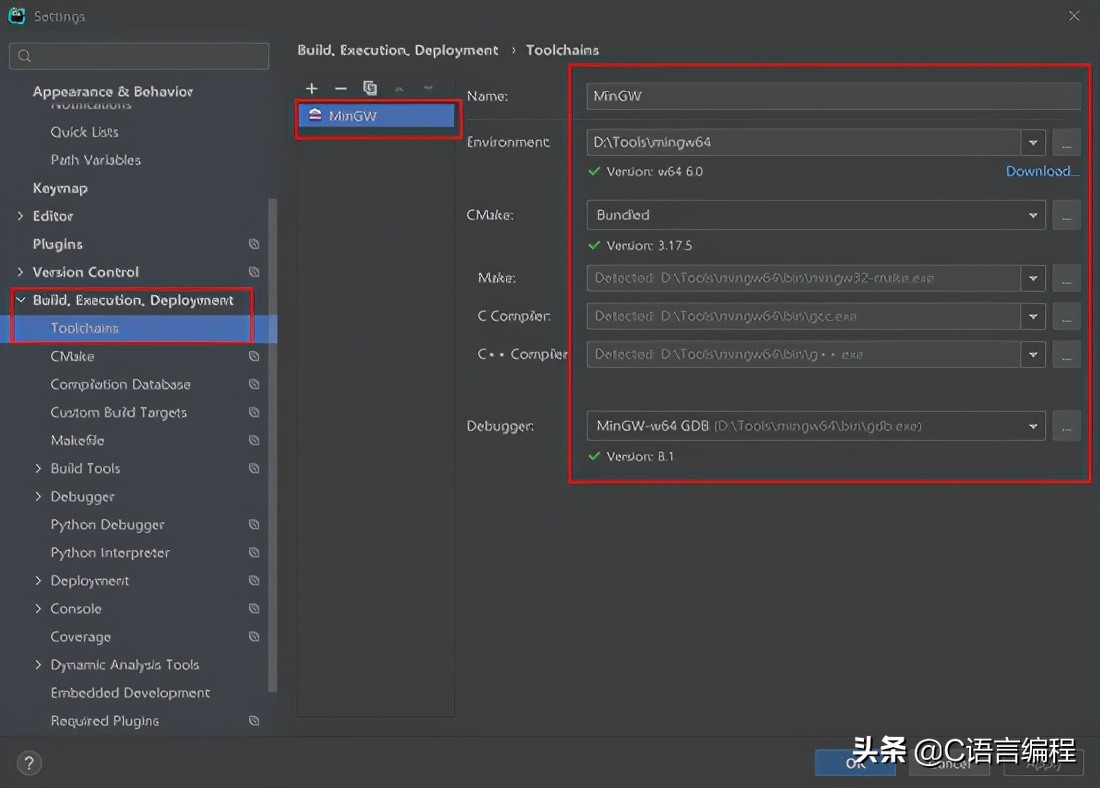This screenshot has height=788, width=1100.
Task: Click the Settings gear icon in the titlebar
Action: point(16,15)
